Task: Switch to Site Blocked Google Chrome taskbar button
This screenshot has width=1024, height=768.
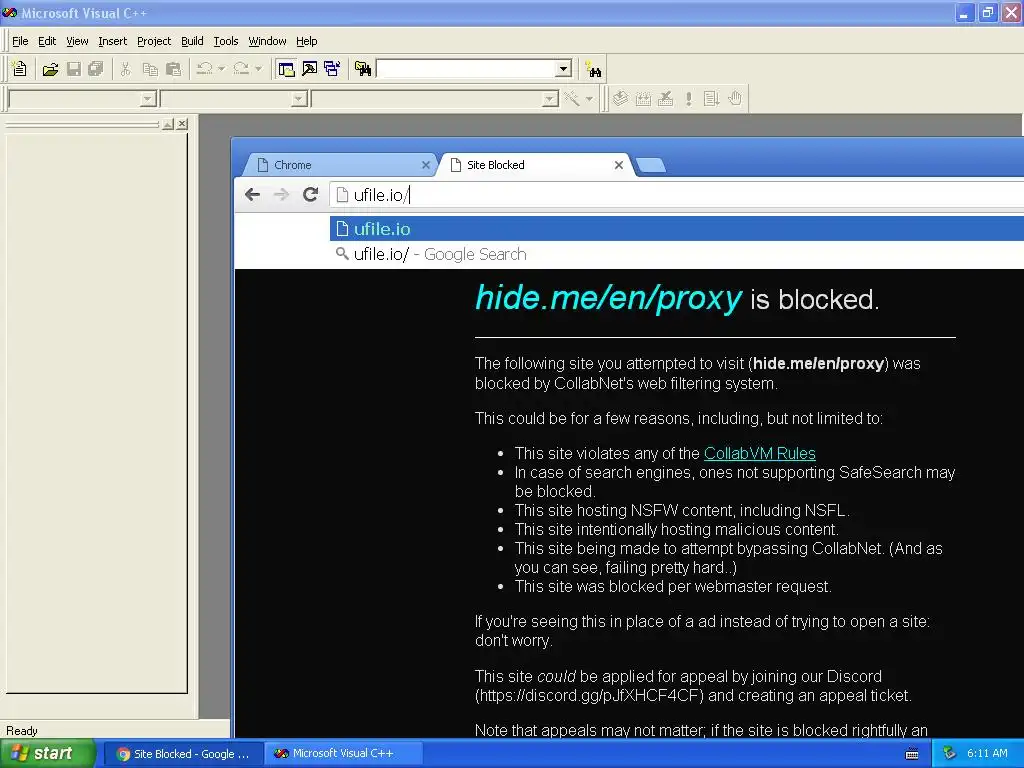Action: click(184, 754)
